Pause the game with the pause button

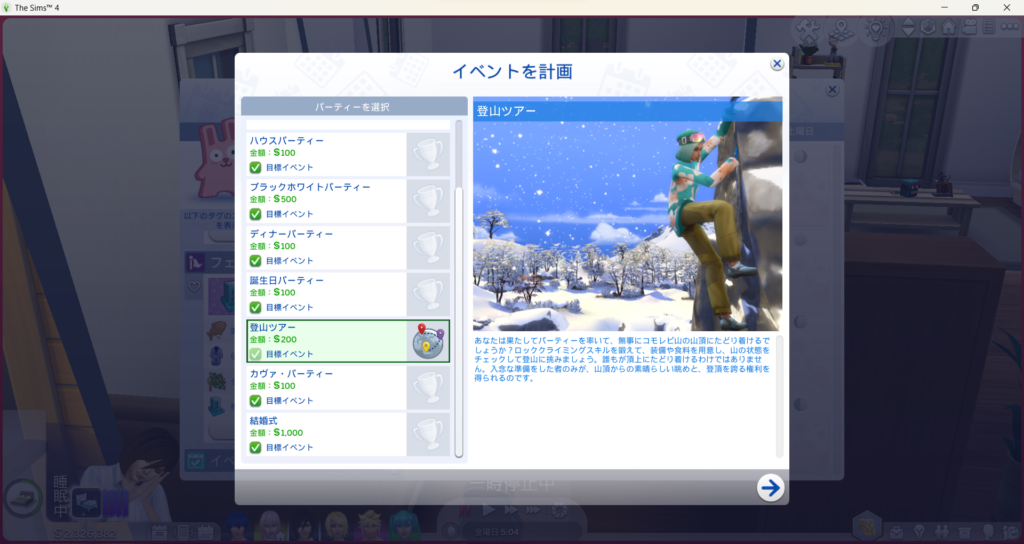(x=466, y=510)
